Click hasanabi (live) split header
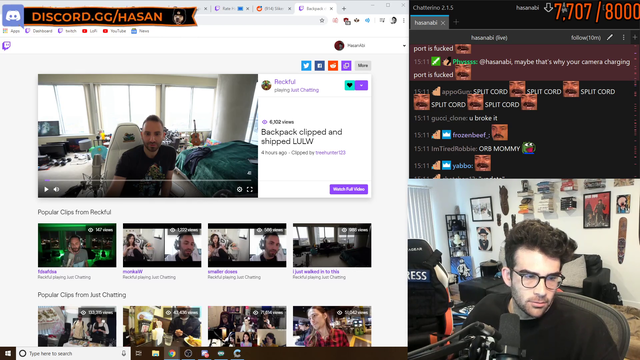The height and width of the screenshot is (360, 640). click(489, 38)
